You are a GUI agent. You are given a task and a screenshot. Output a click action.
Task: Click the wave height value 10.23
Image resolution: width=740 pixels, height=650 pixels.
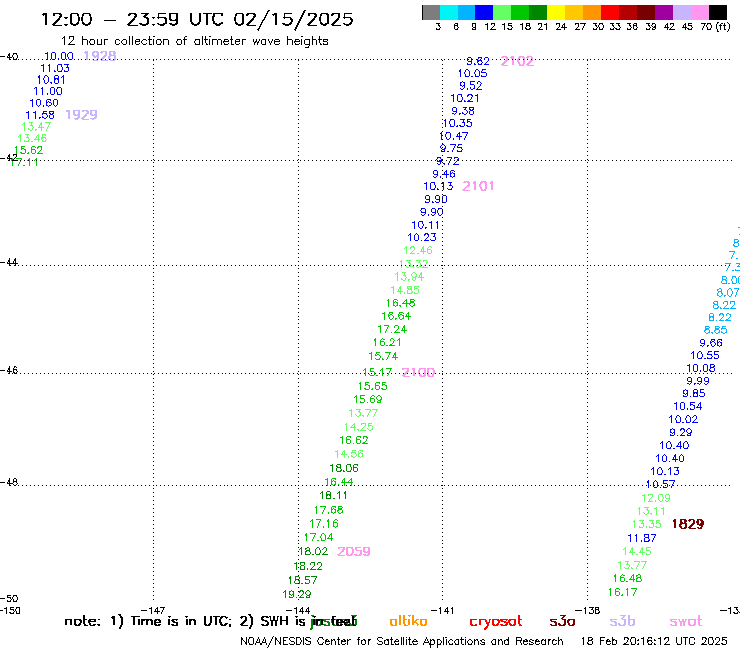click(x=422, y=237)
